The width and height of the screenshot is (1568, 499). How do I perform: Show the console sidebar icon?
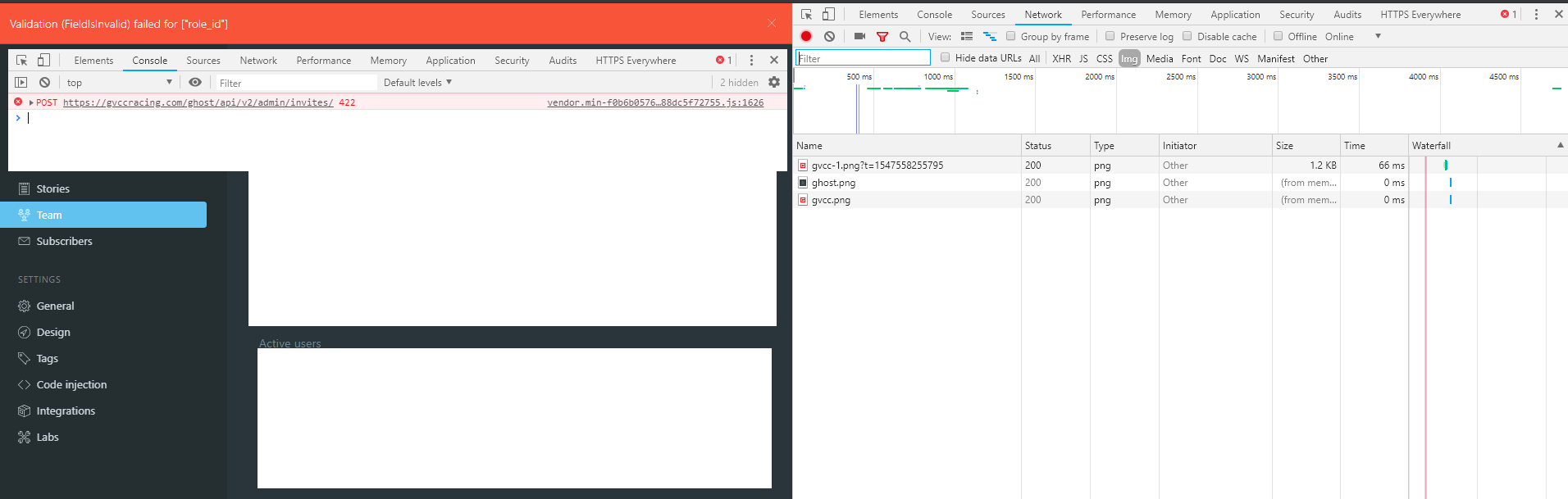click(x=21, y=82)
